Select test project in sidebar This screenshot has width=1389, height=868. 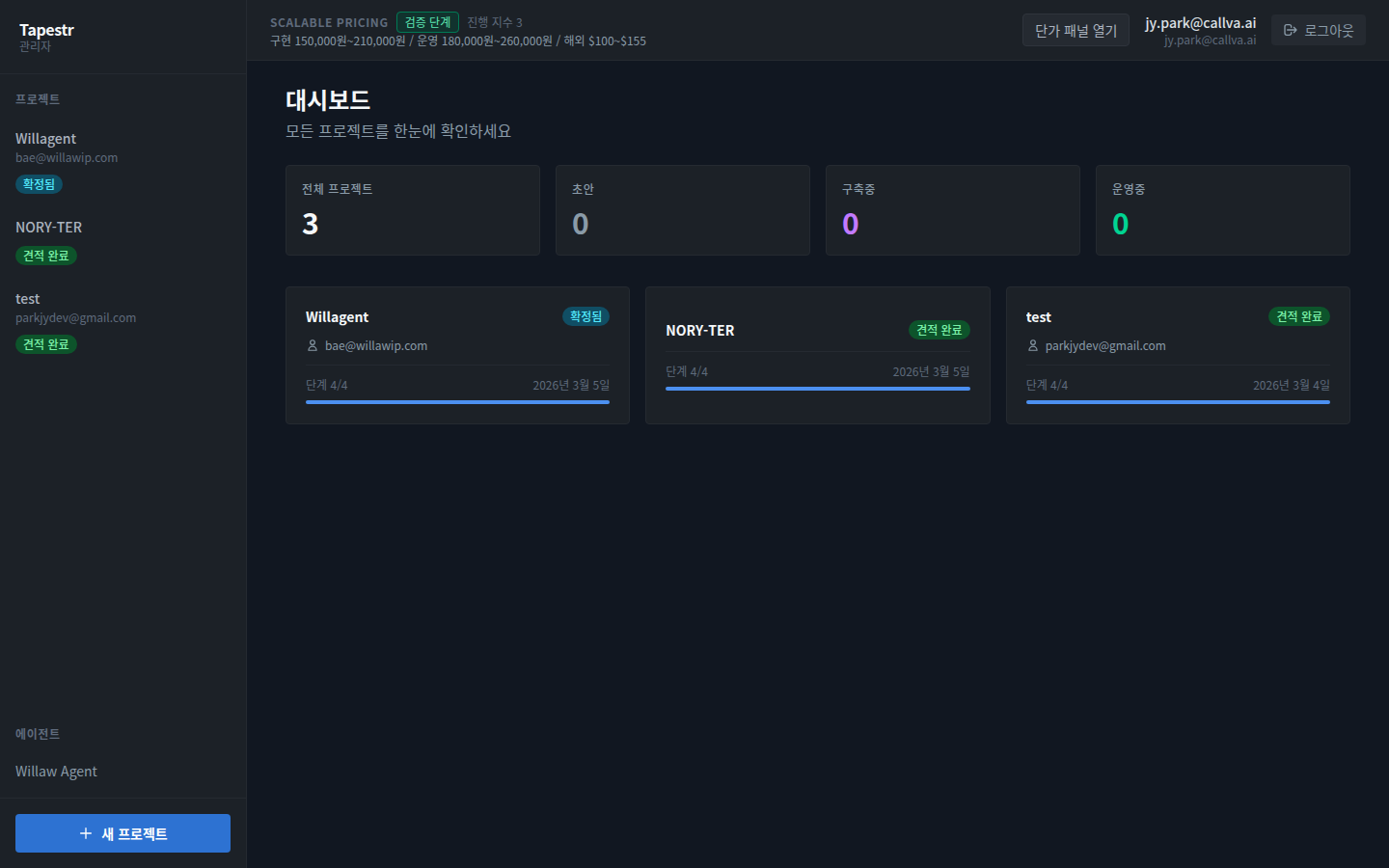coord(28,299)
